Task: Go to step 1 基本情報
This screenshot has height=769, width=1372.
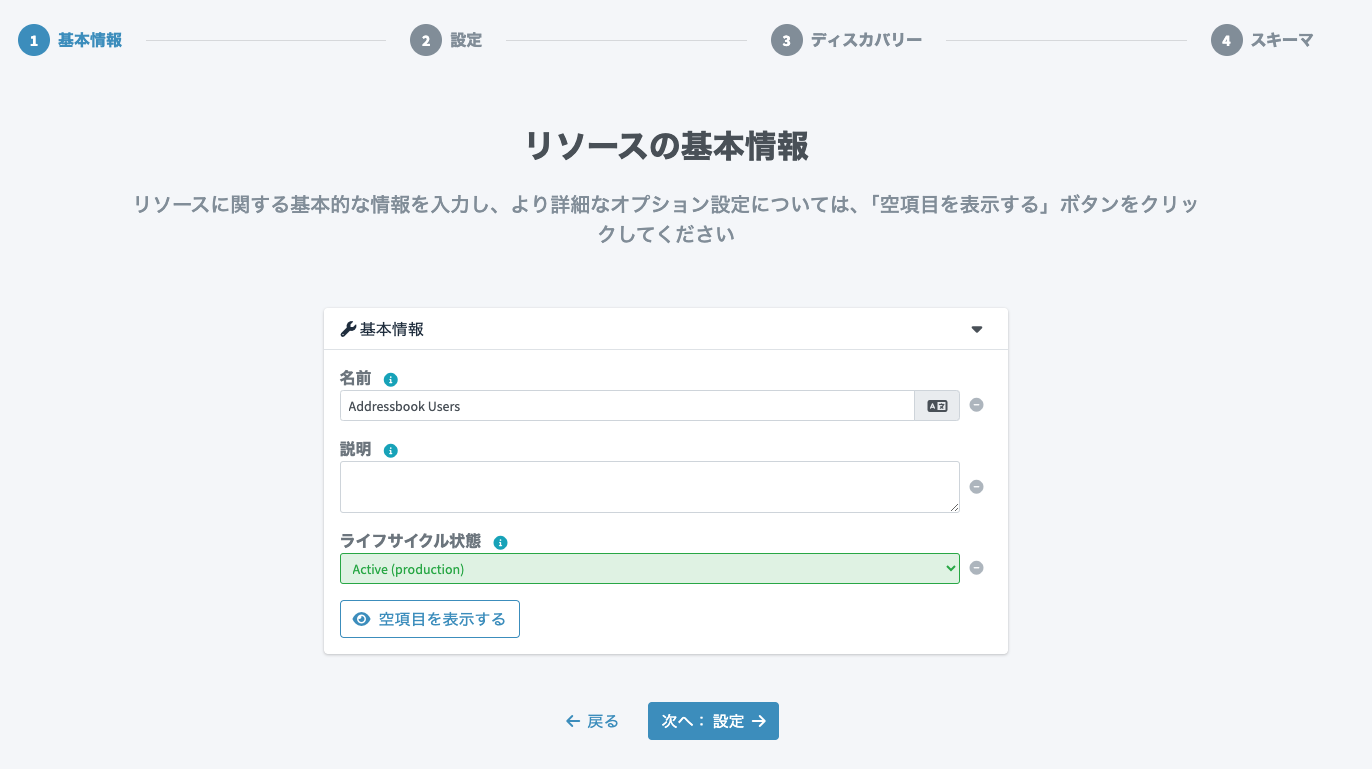Action: (x=70, y=40)
